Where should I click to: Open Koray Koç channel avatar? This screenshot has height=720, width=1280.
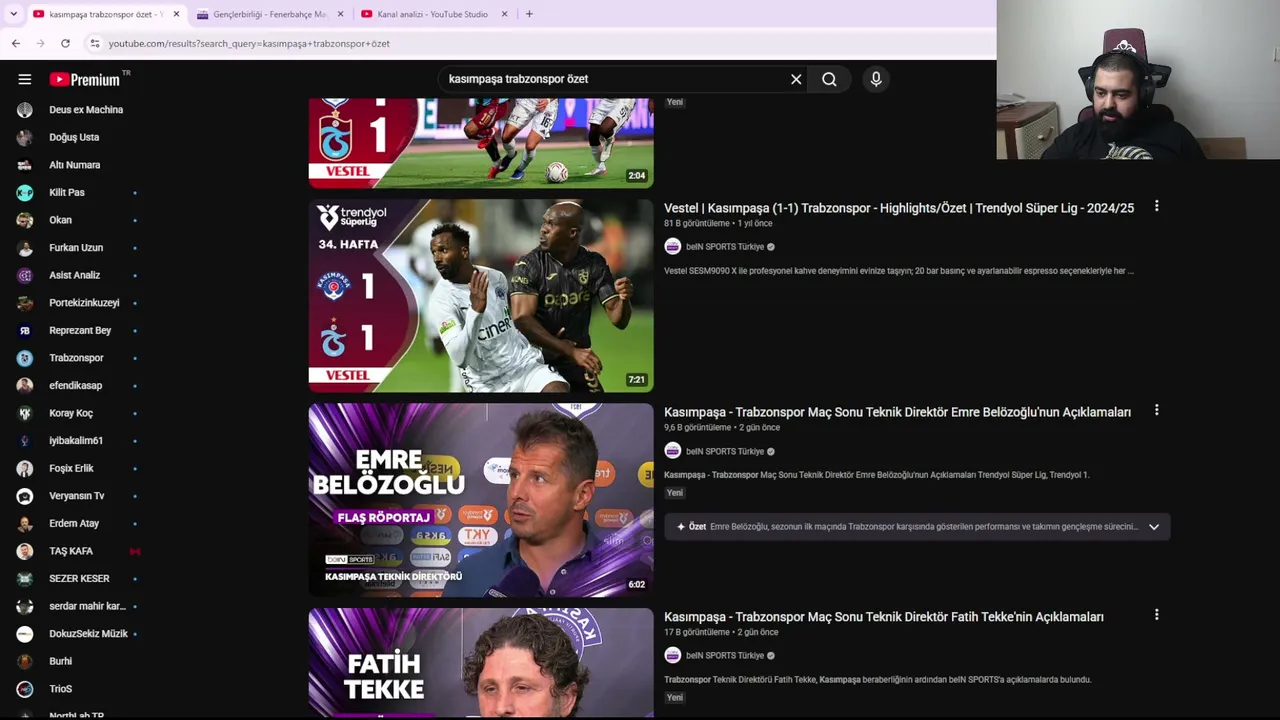pos(25,413)
